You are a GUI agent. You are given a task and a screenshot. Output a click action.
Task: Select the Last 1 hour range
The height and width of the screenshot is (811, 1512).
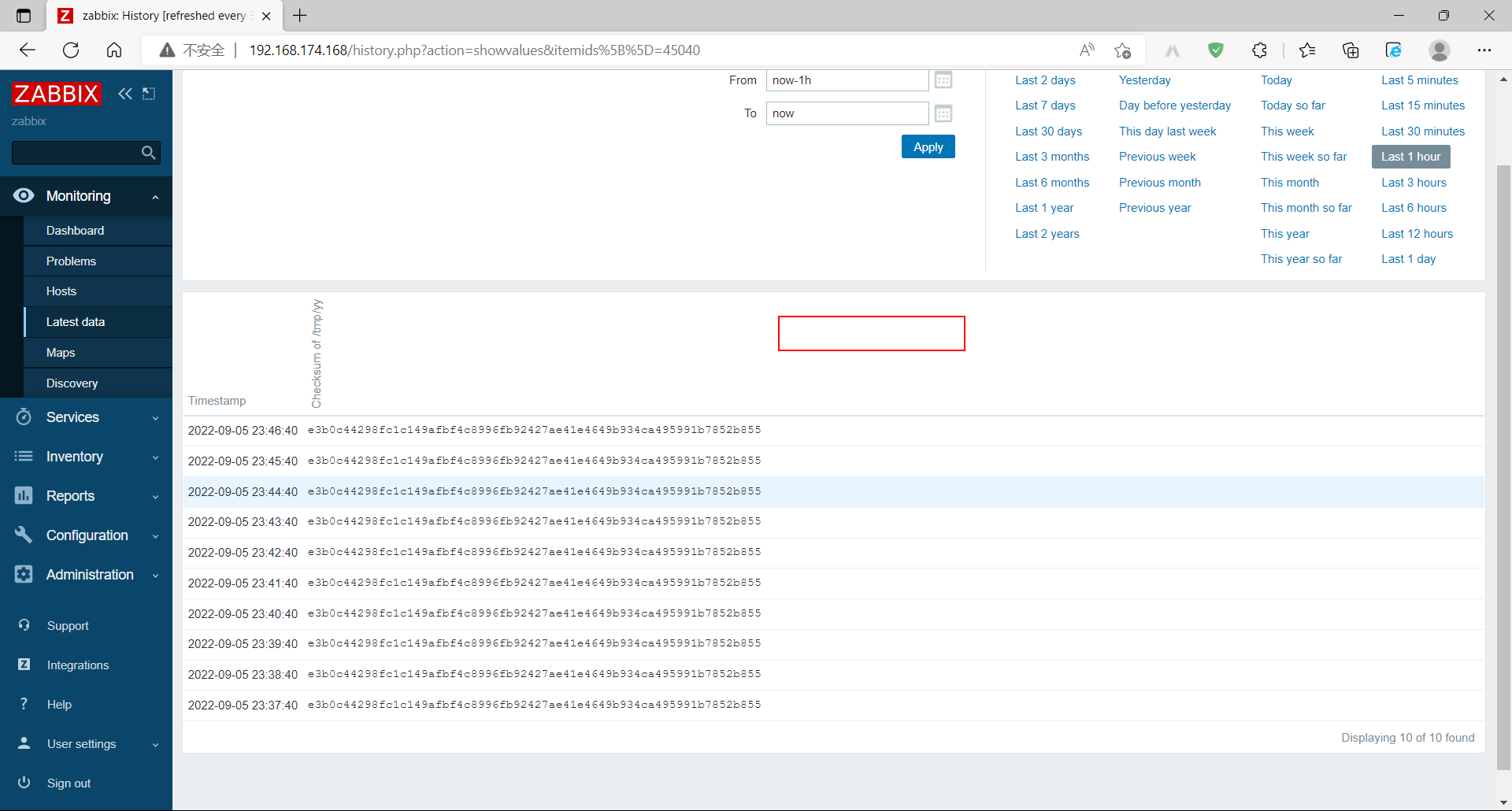(x=1410, y=157)
